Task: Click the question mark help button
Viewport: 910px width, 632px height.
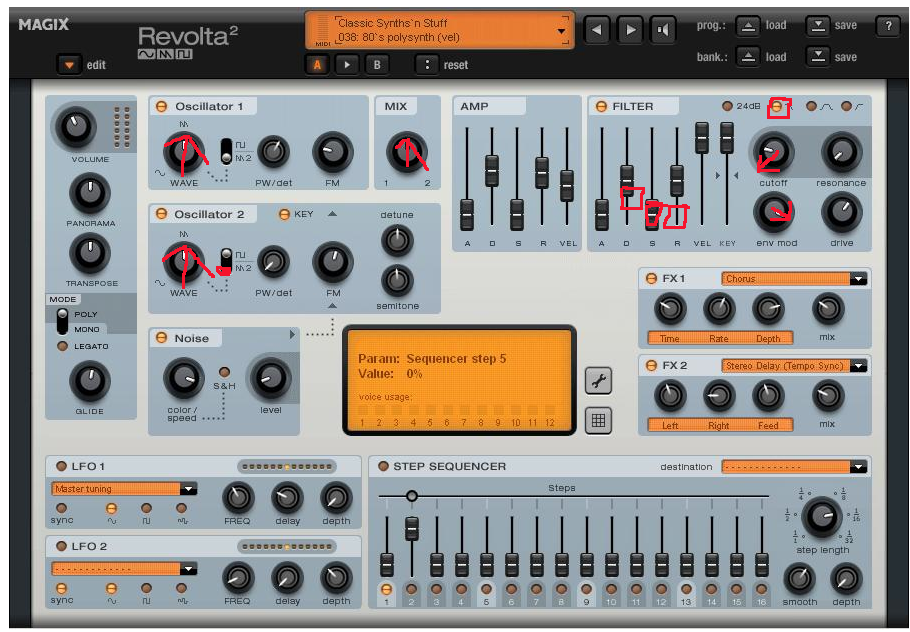Action: (888, 26)
